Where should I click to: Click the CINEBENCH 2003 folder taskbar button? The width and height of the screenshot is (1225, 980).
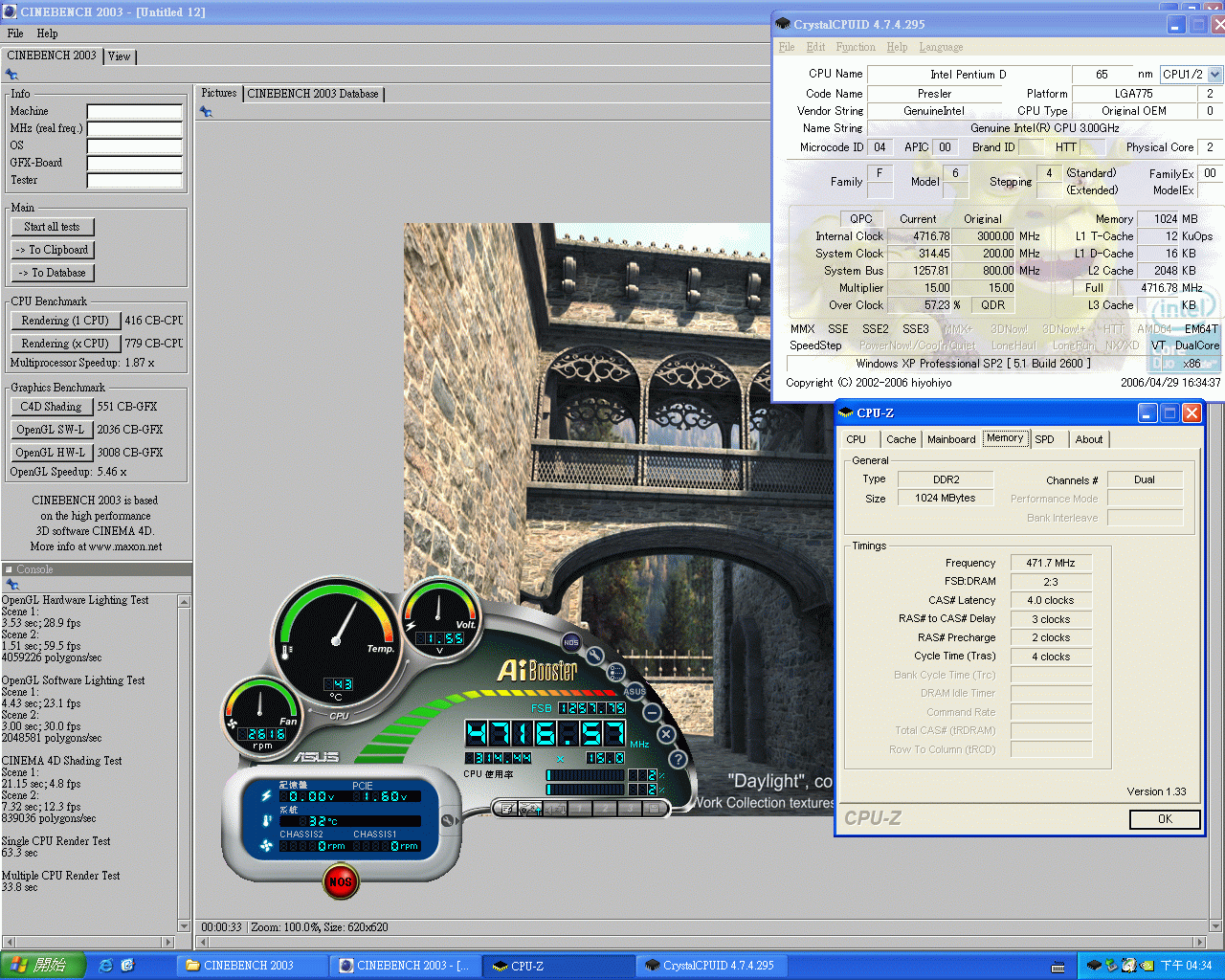pos(253,966)
